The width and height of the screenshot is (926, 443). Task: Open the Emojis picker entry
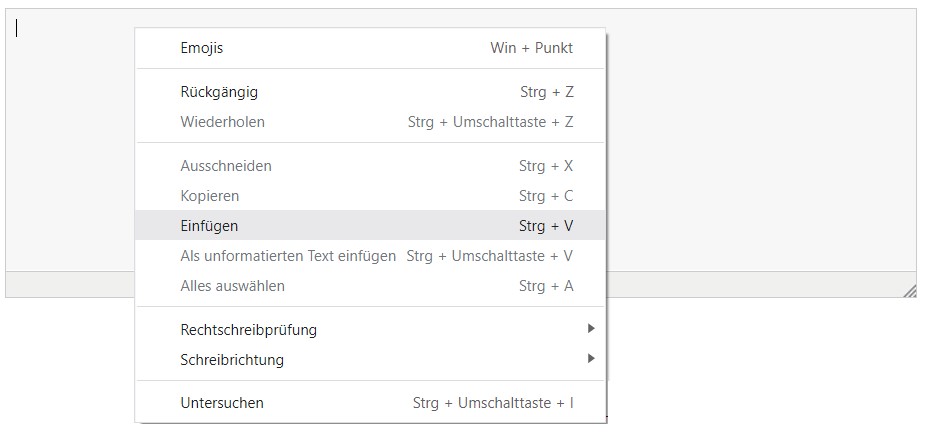(x=202, y=48)
